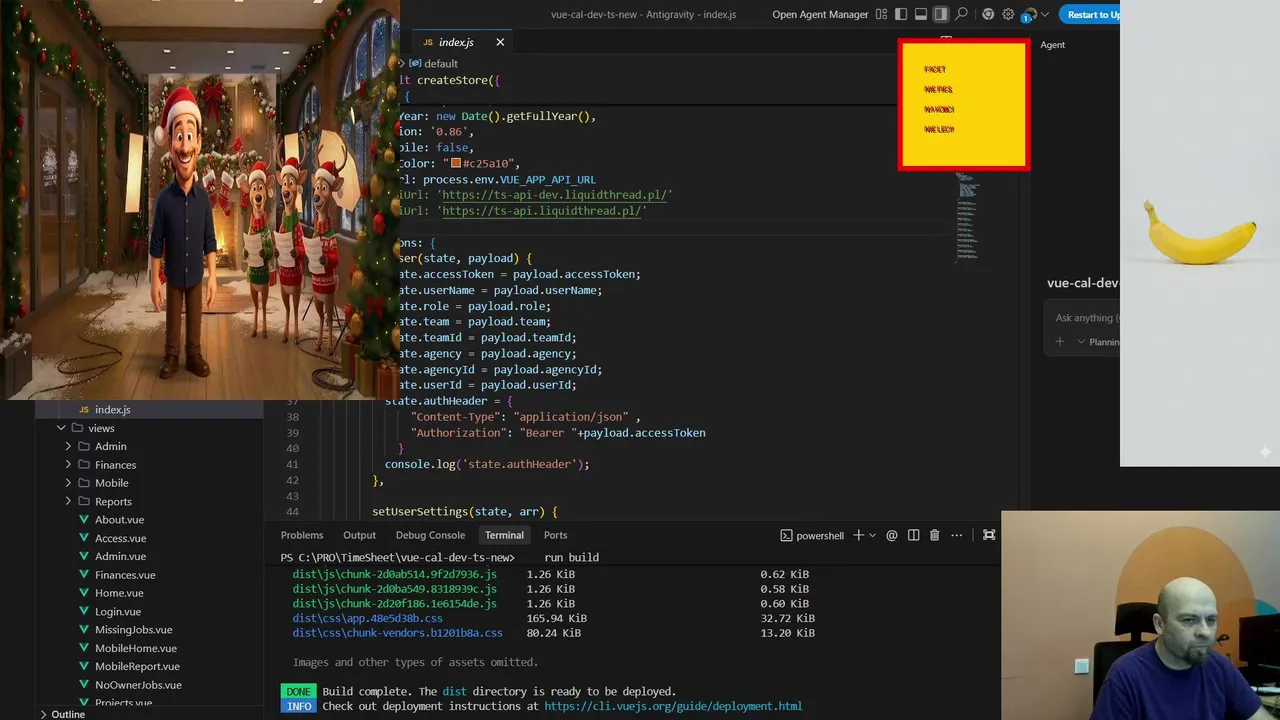The width and height of the screenshot is (1280, 720).
Task: Click the account avatar with notification badge
Action: pos(1029,14)
